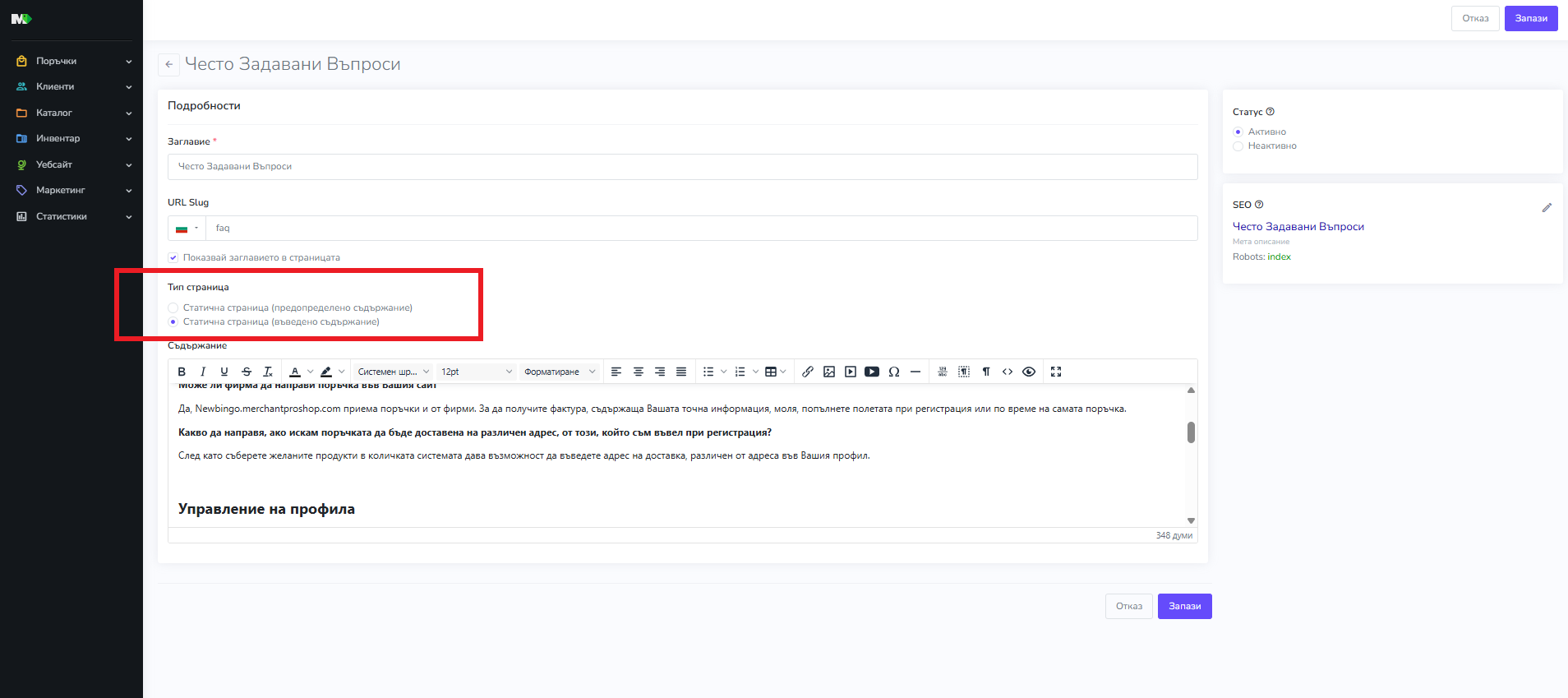
Task: Open the source code view
Action: click(1008, 372)
